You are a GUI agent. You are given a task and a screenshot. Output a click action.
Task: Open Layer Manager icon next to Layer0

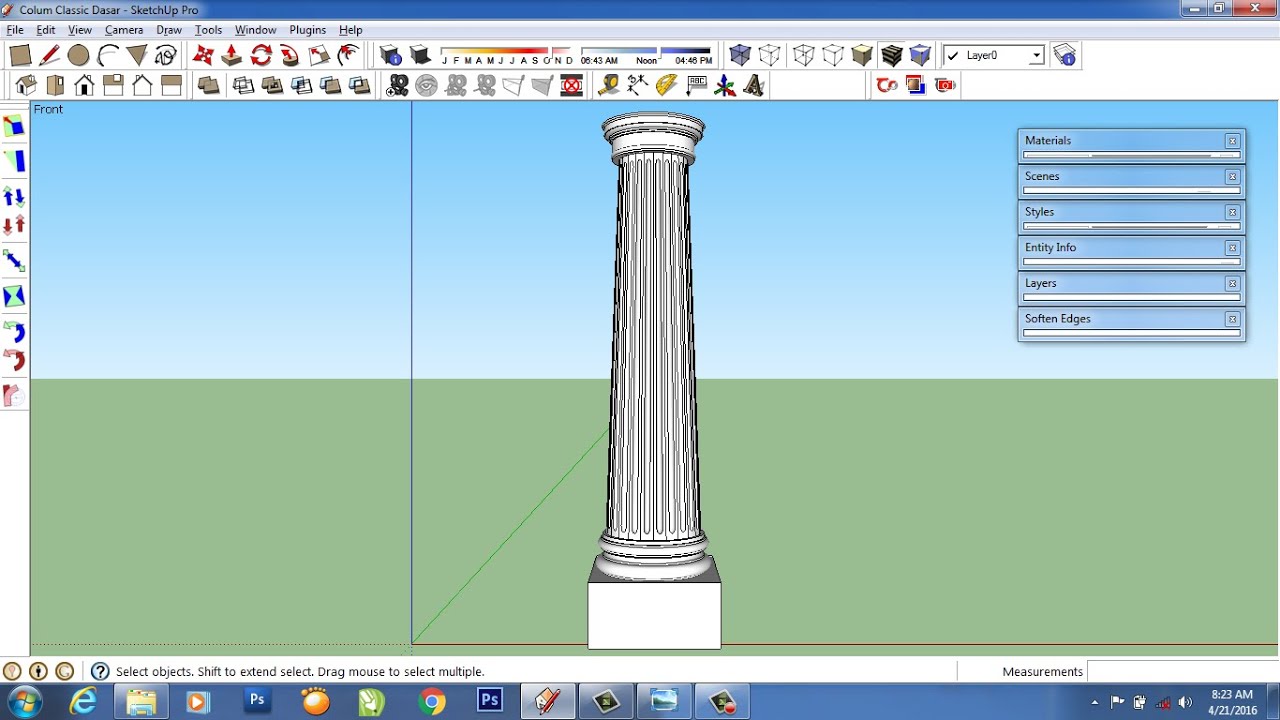[1065, 56]
